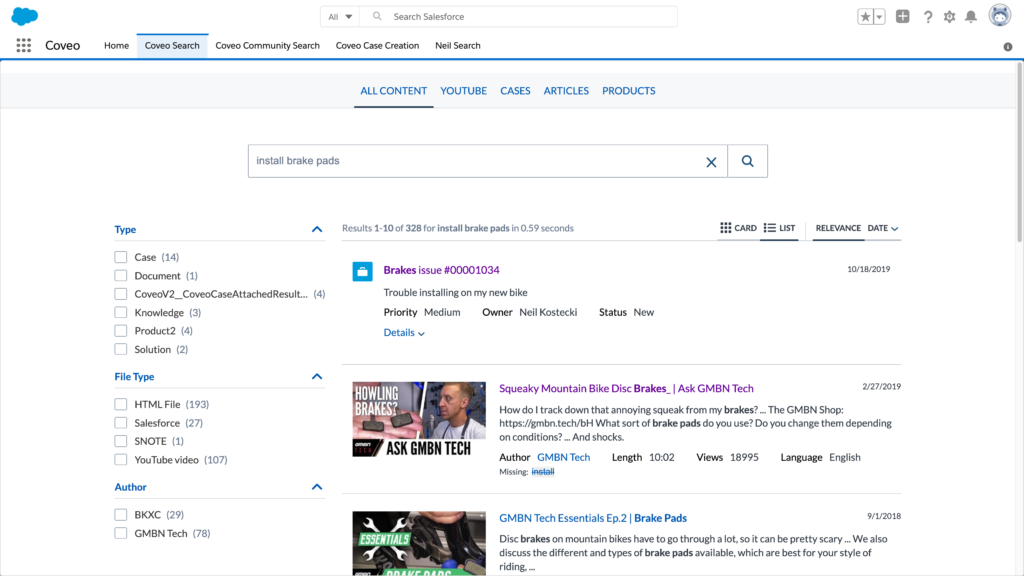Open Salesforce Setup gear icon

coord(949,17)
